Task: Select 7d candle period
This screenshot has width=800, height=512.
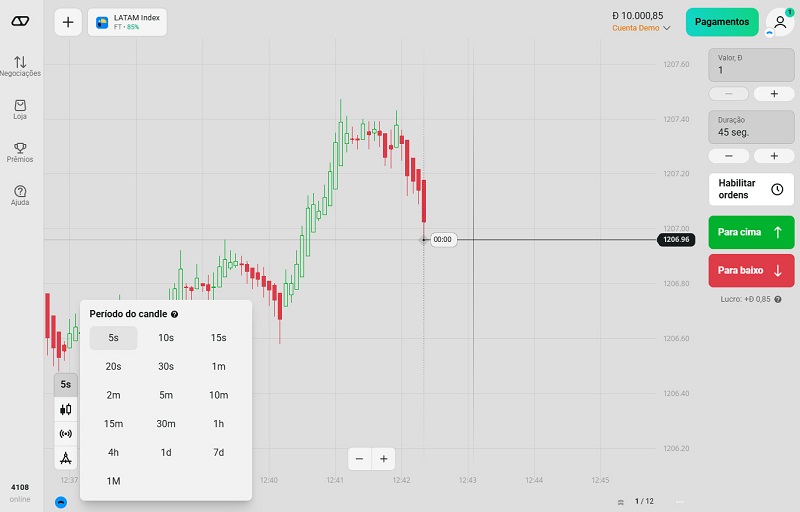Action: [x=218, y=452]
